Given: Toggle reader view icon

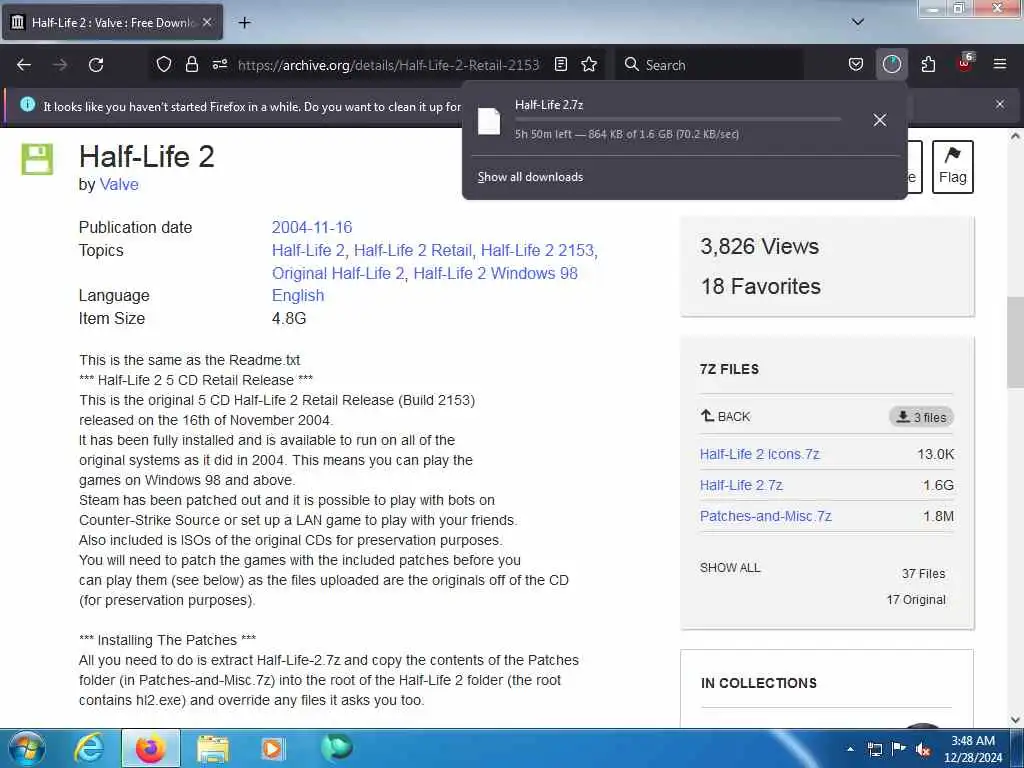Looking at the screenshot, I should pos(560,64).
